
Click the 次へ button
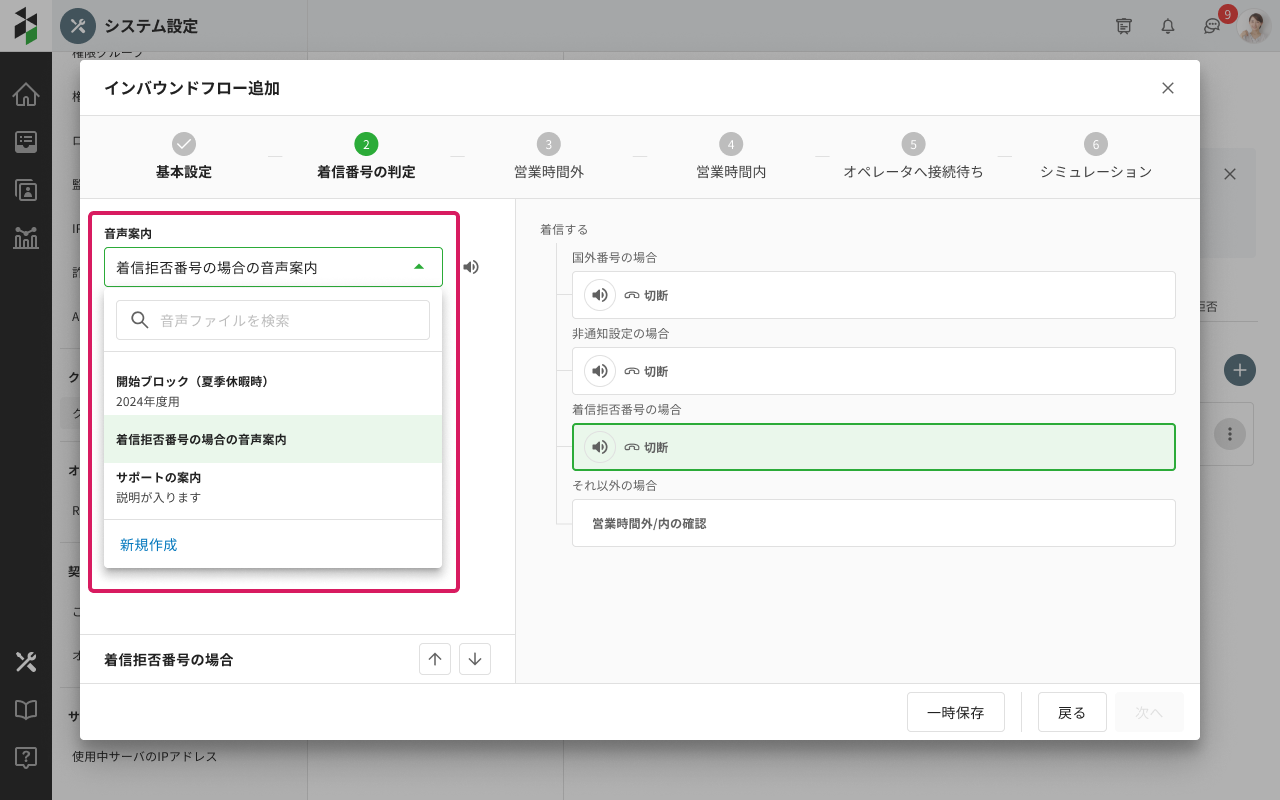pyautogui.click(x=1150, y=712)
